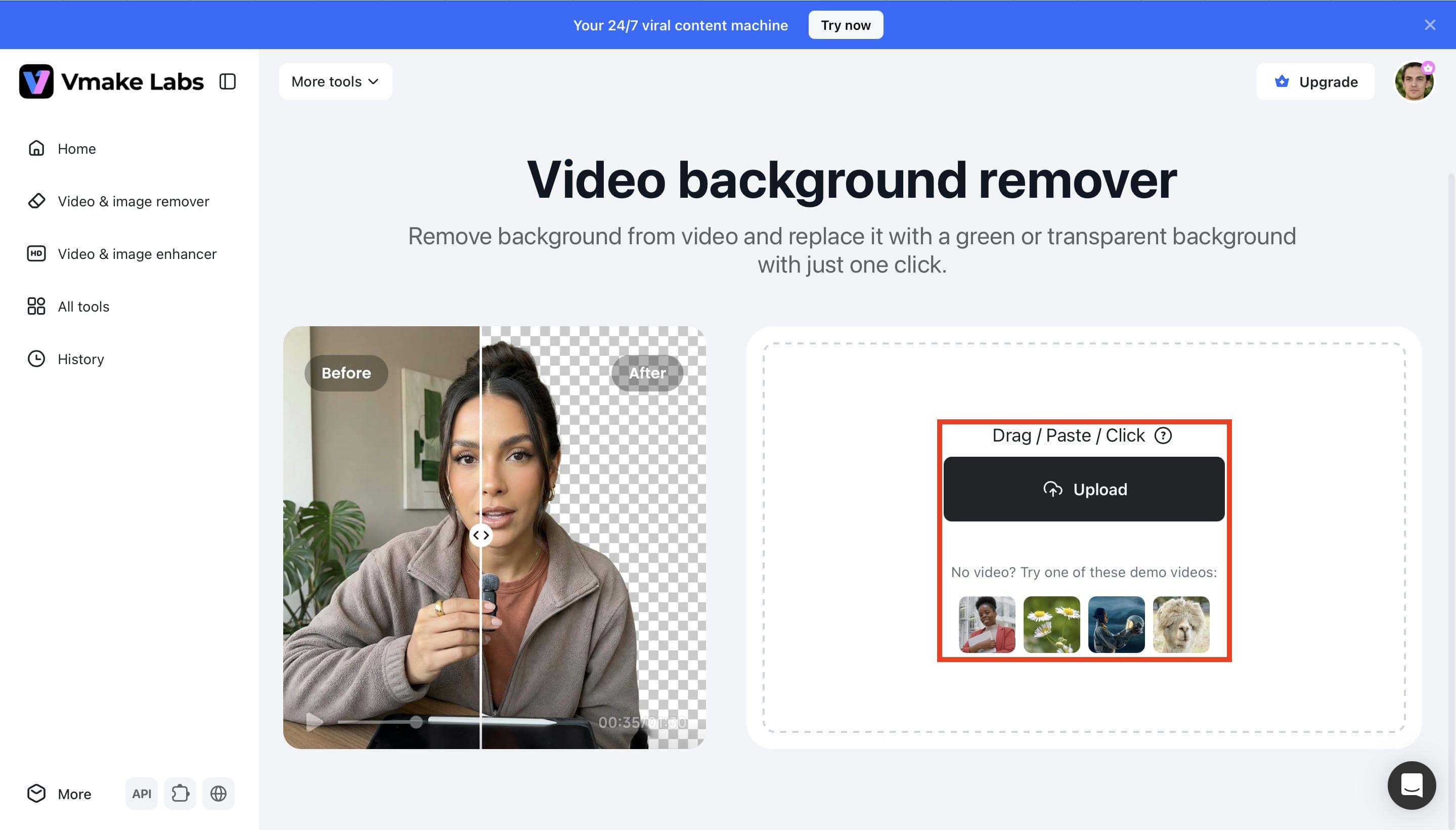
Task: Click the eraser icon in sidebar
Action: [x=36, y=201]
